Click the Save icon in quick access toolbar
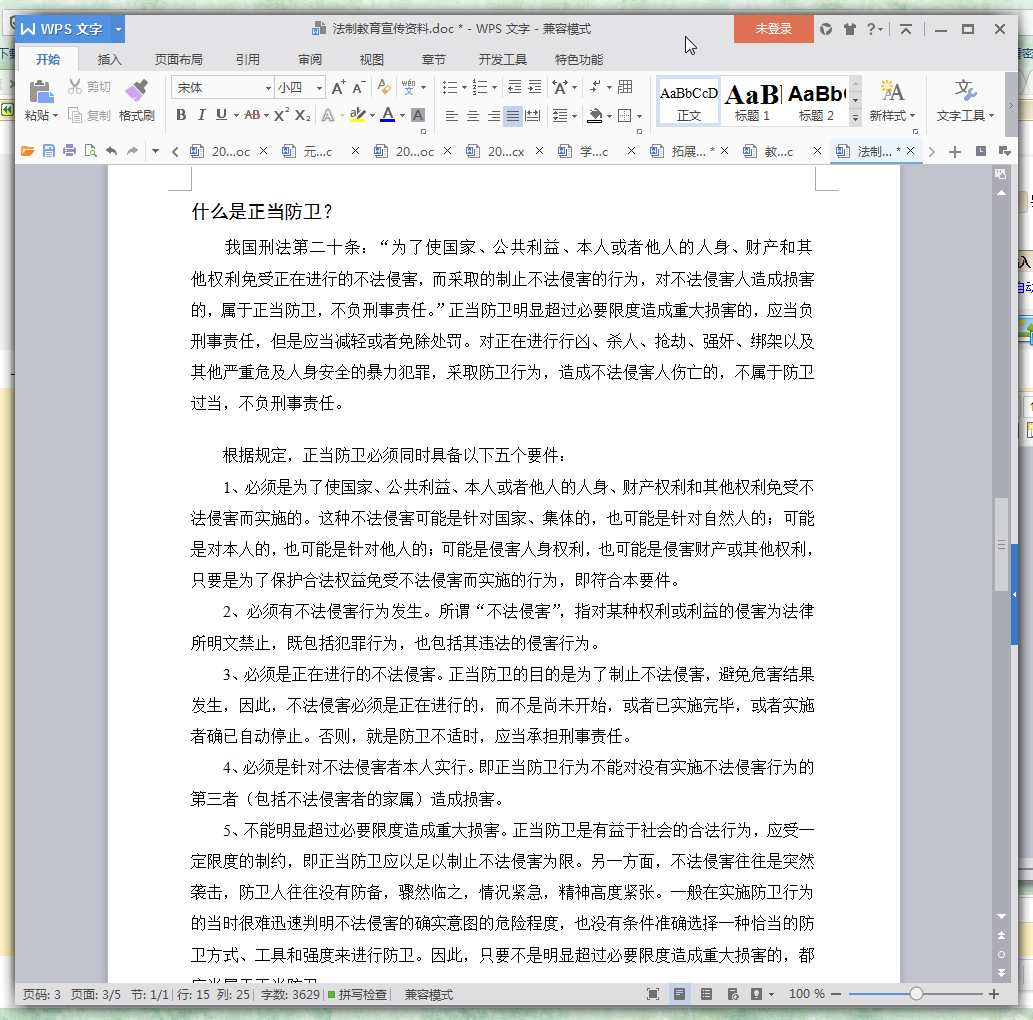This screenshot has width=1033, height=1020. [48, 152]
